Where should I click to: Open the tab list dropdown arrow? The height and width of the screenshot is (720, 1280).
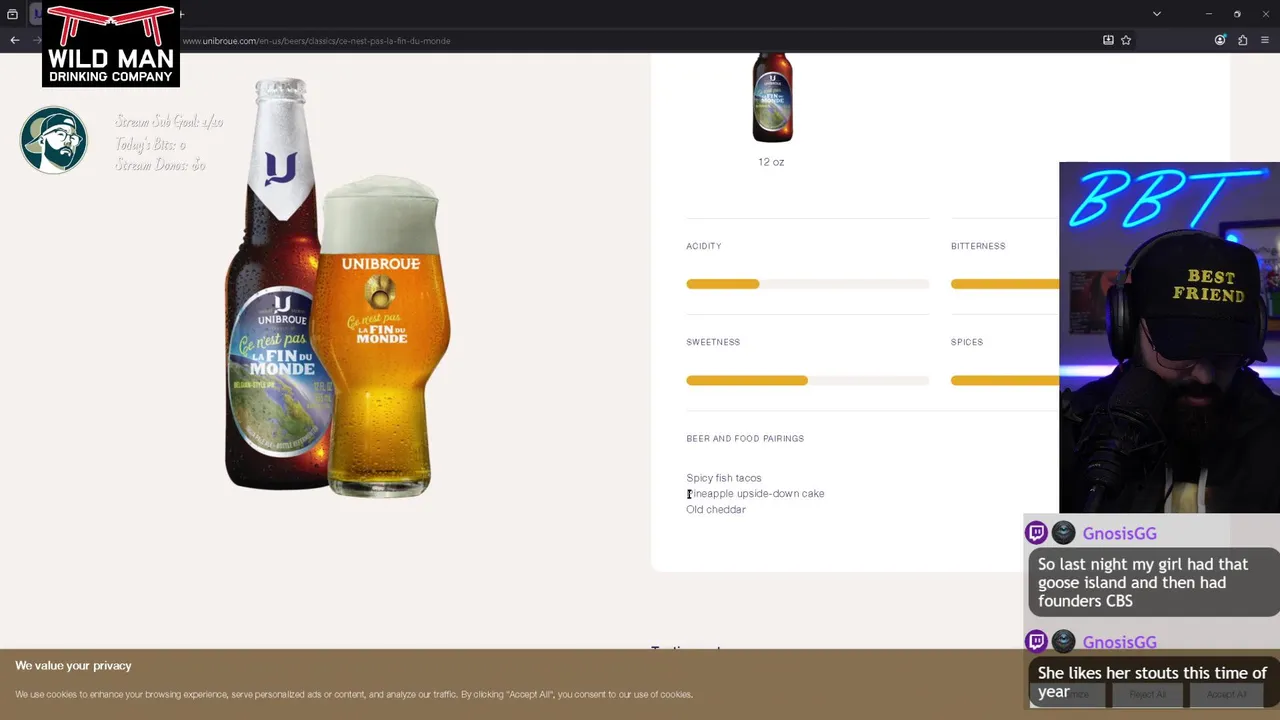(1157, 14)
